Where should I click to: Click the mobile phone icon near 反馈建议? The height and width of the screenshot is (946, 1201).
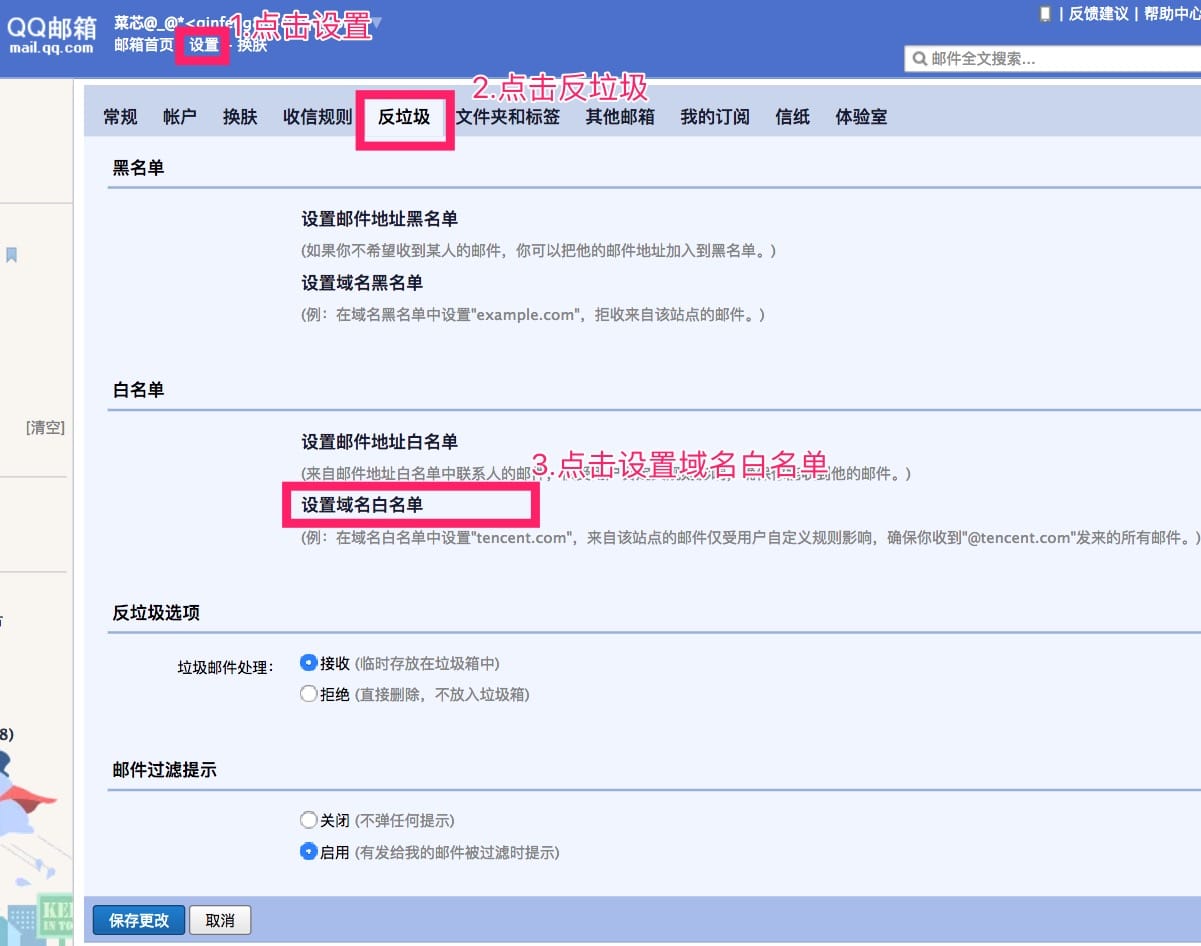1045,14
